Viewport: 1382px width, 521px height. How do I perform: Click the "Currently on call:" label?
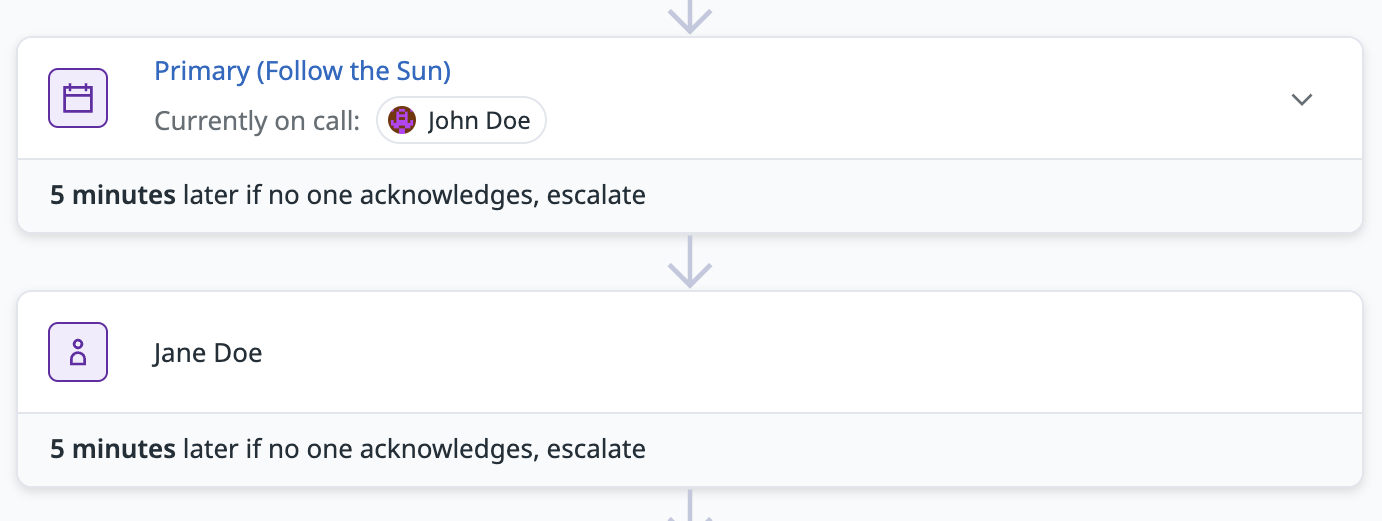257,121
